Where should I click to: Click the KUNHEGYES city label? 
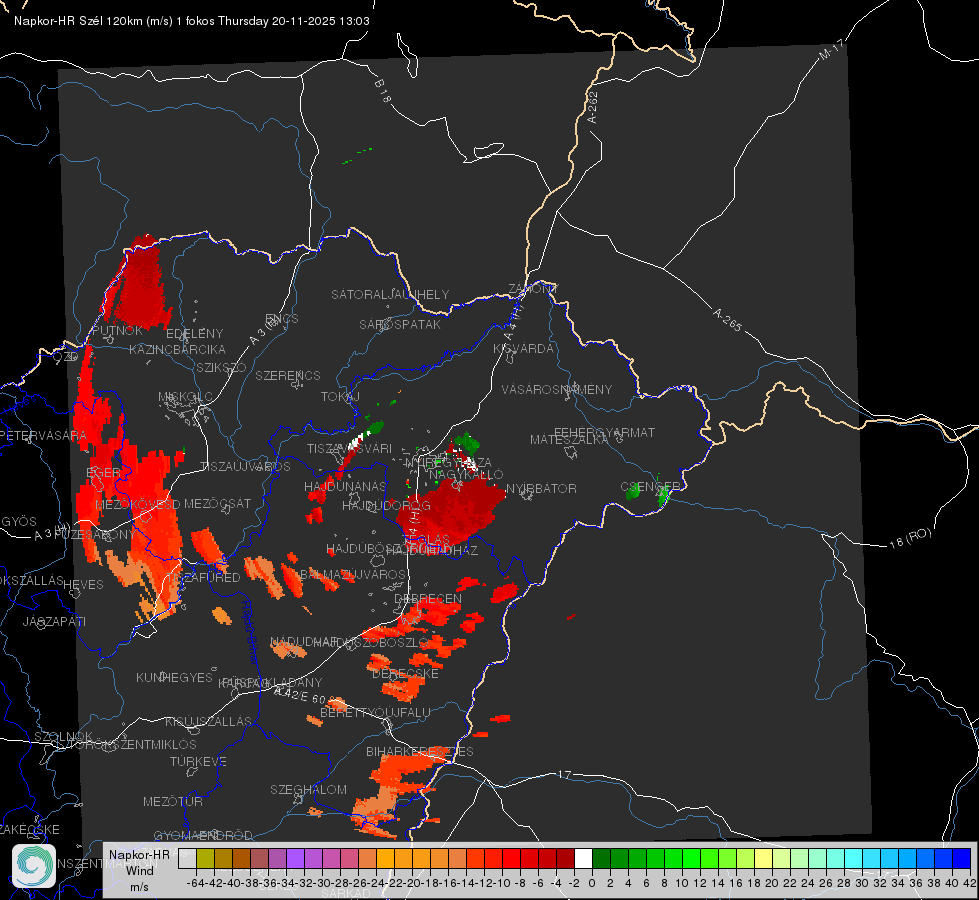[174, 678]
